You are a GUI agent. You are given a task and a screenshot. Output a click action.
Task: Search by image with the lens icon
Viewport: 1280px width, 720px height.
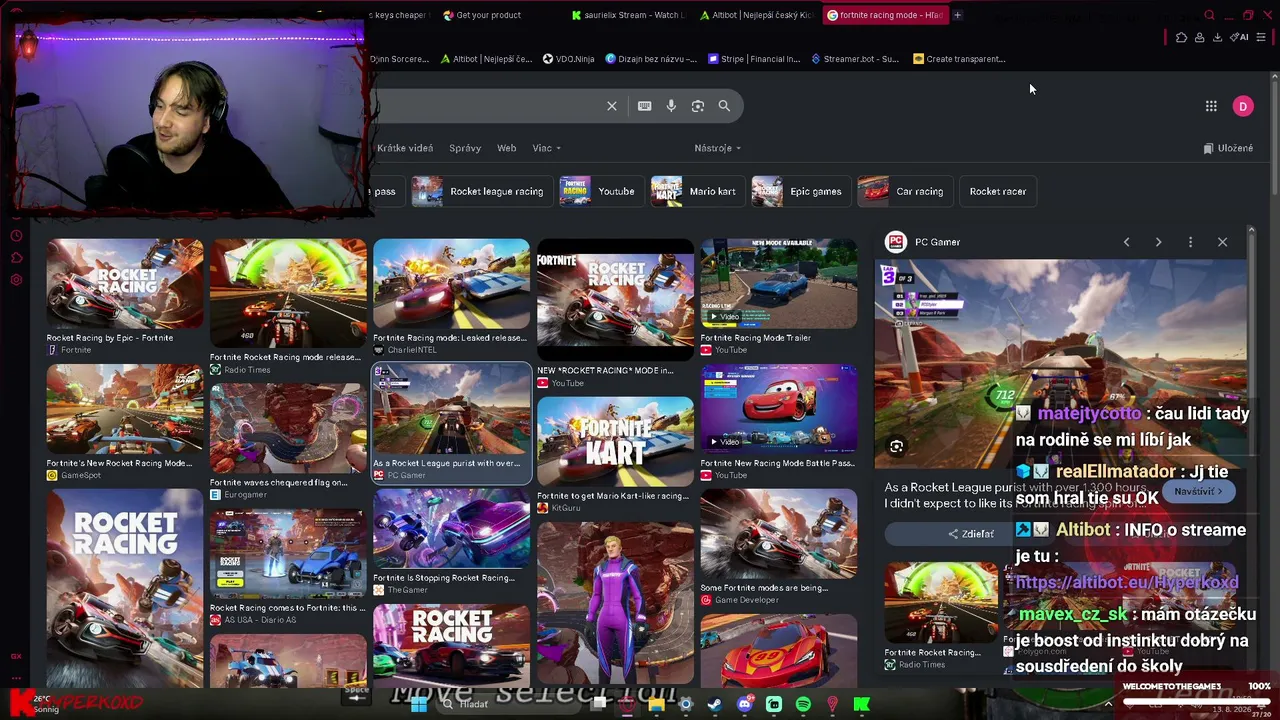[x=698, y=106]
